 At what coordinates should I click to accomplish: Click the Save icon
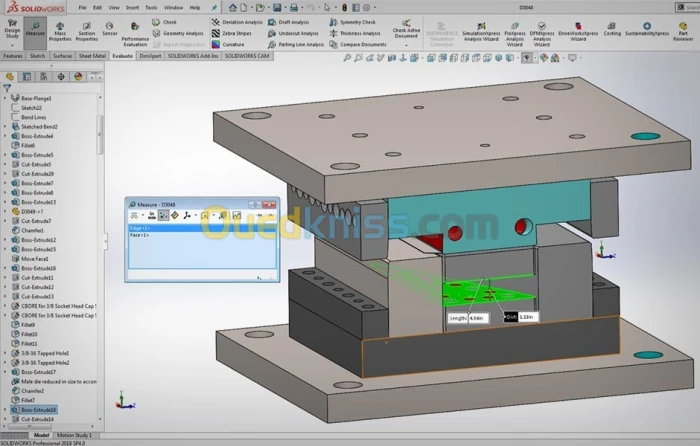point(277,8)
